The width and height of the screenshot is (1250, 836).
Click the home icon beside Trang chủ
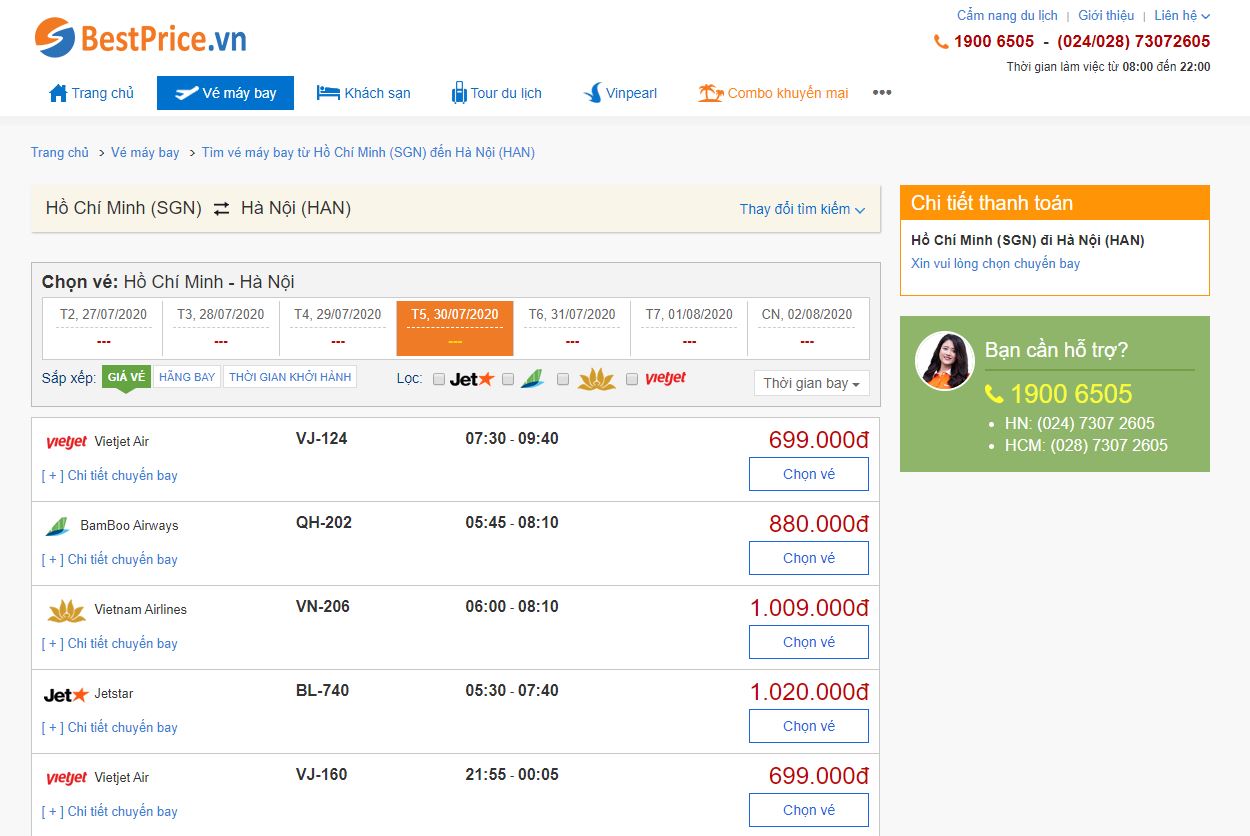[x=58, y=93]
